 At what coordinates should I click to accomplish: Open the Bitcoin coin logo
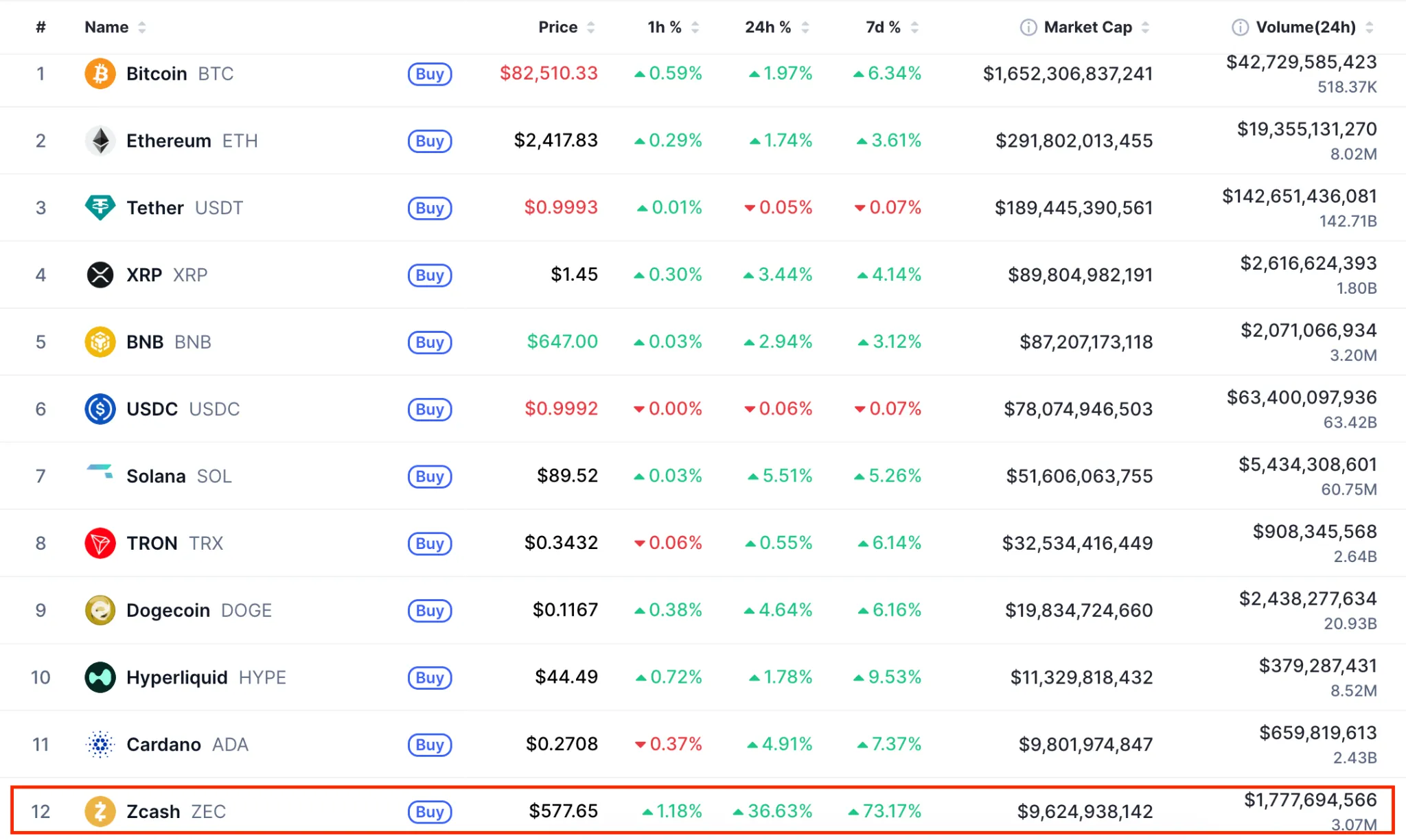click(100, 73)
